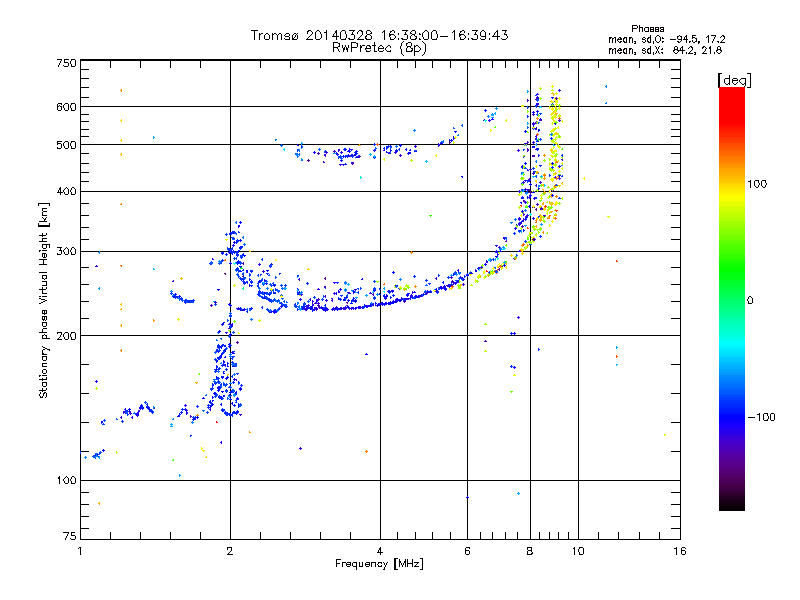This screenshot has height=600, width=800.
Task: Click the colorbar tick label '100'
Action: [757, 184]
